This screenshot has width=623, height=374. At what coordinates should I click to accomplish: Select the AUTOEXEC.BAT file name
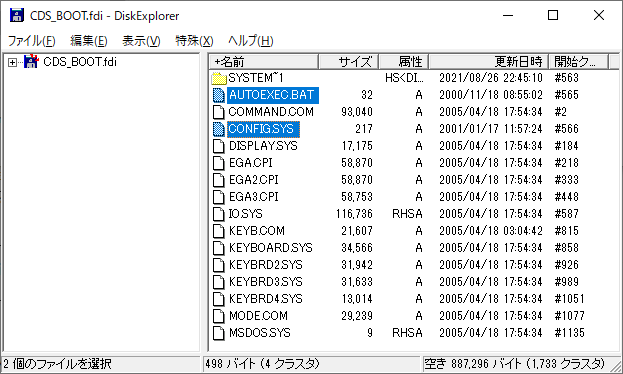(273, 95)
